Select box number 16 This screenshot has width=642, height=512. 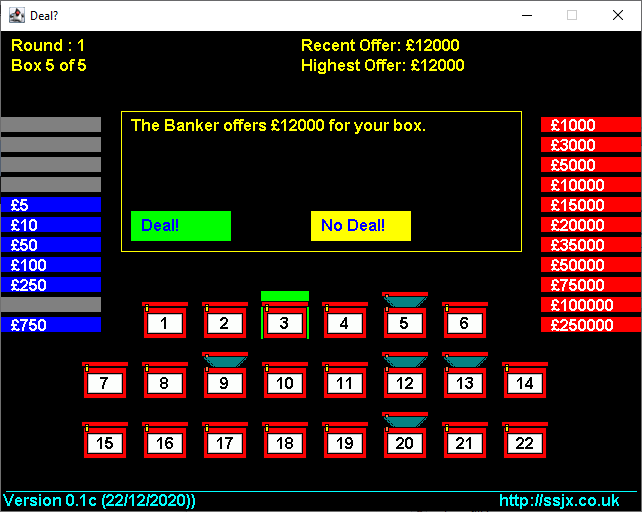click(x=165, y=440)
